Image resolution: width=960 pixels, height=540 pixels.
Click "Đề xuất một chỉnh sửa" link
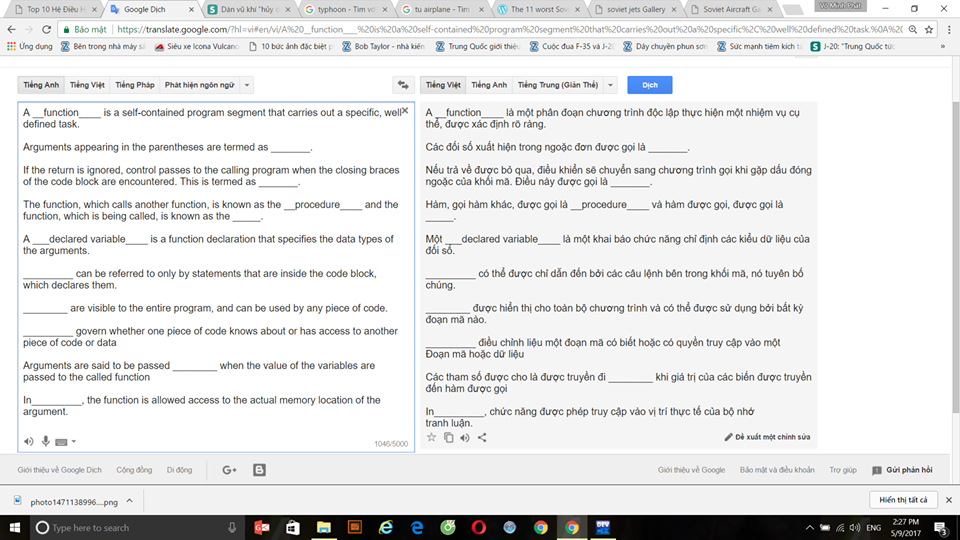pos(768,437)
